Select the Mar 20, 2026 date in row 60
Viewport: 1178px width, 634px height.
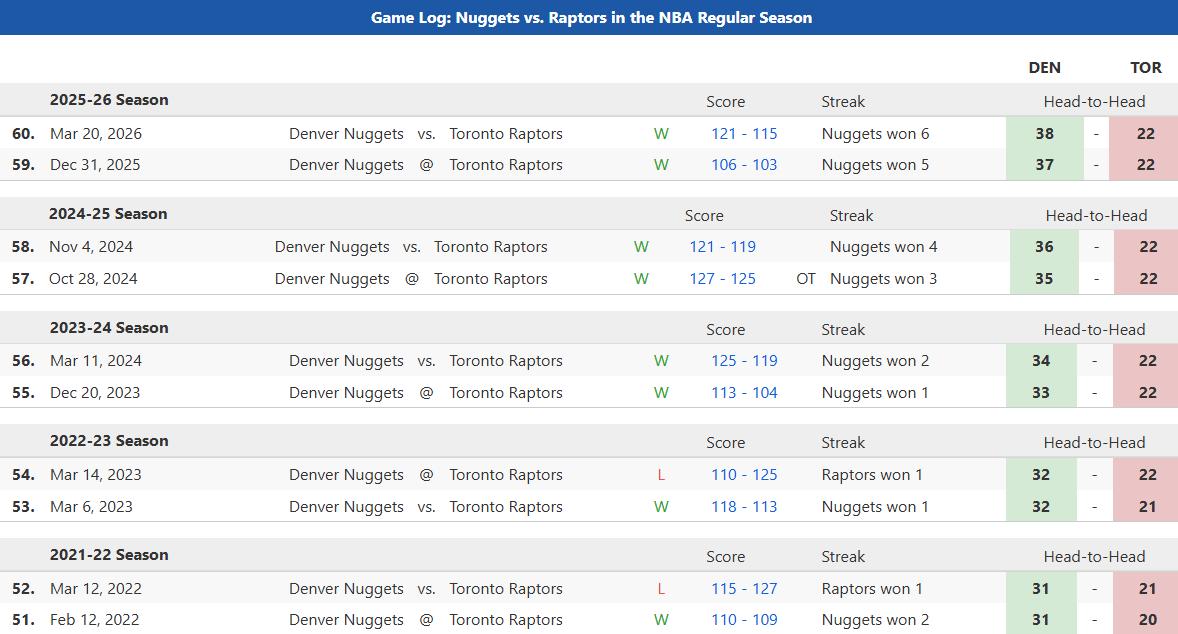(96, 134)
